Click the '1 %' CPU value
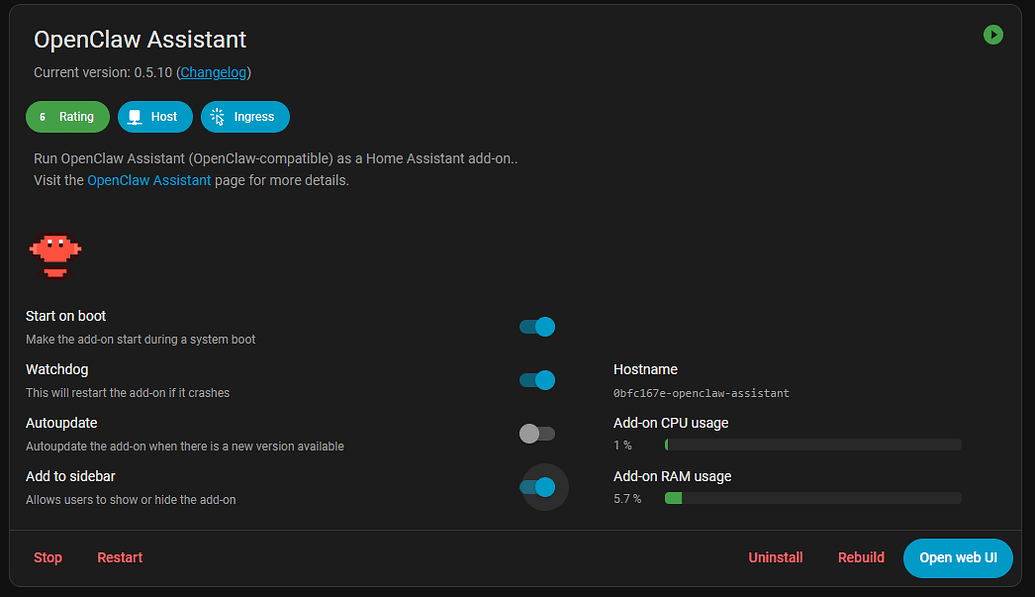The image size is (1035, 597). (x=622, y=445)
